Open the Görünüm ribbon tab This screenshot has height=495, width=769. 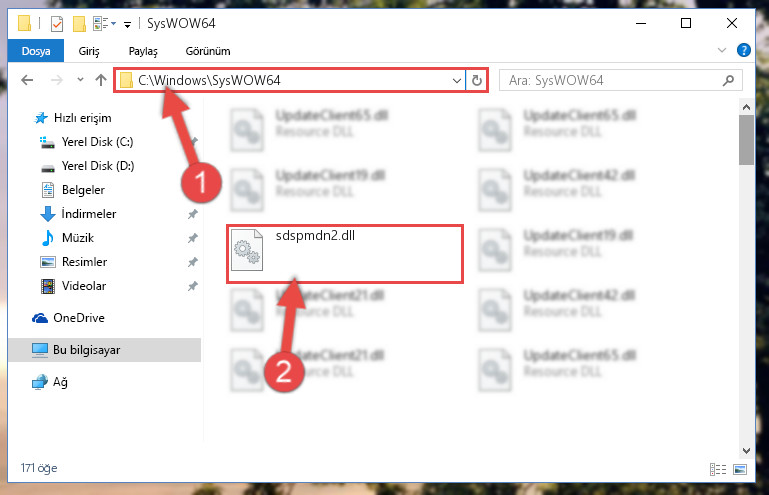pyautogui.click(x=207, y=51)
